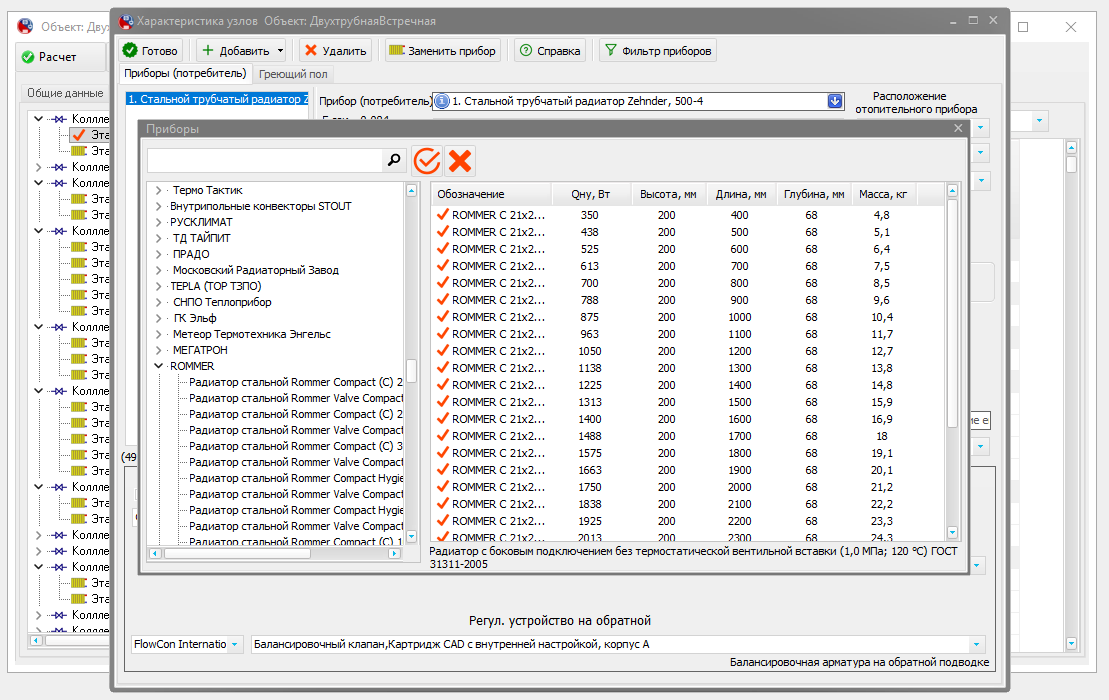Expand РУСКЛИМАТ tree node
The height and width of the screenshot is (700, 1109).
coord(158,222)
